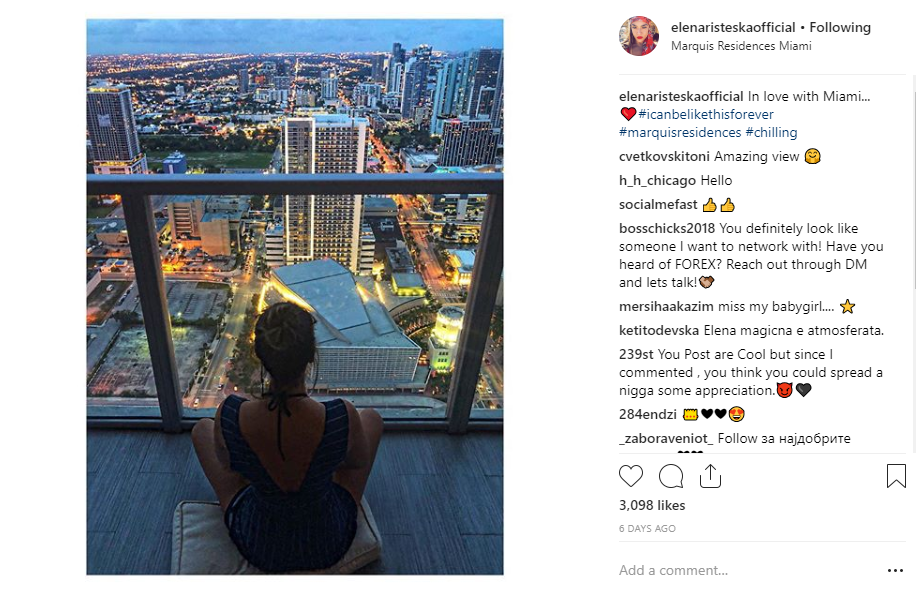Visit bosschicks2018 commenter profile
This screenshot has width=916, height=589.
tap(667, 228)
